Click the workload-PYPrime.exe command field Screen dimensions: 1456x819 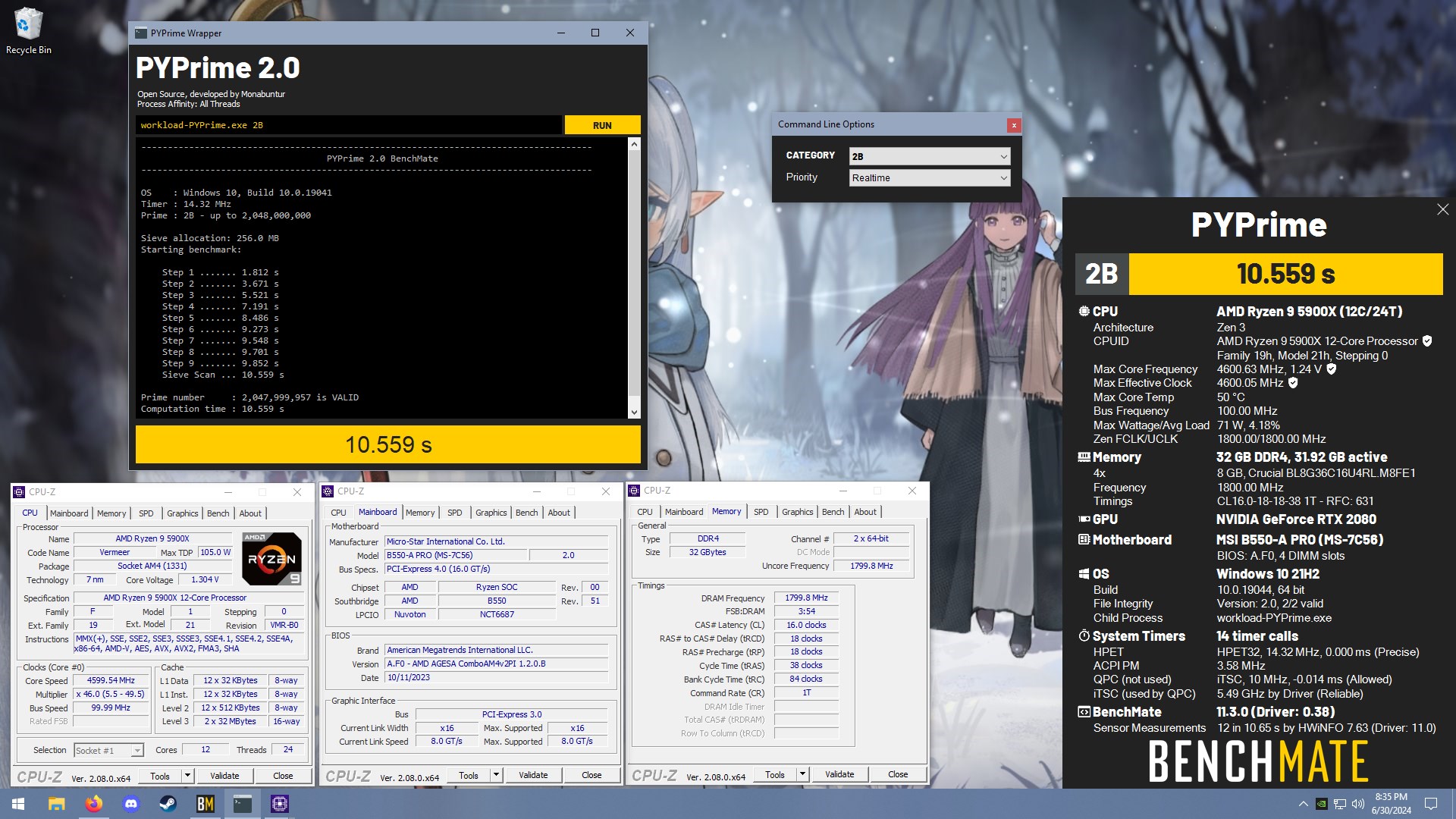coord(349,125)
